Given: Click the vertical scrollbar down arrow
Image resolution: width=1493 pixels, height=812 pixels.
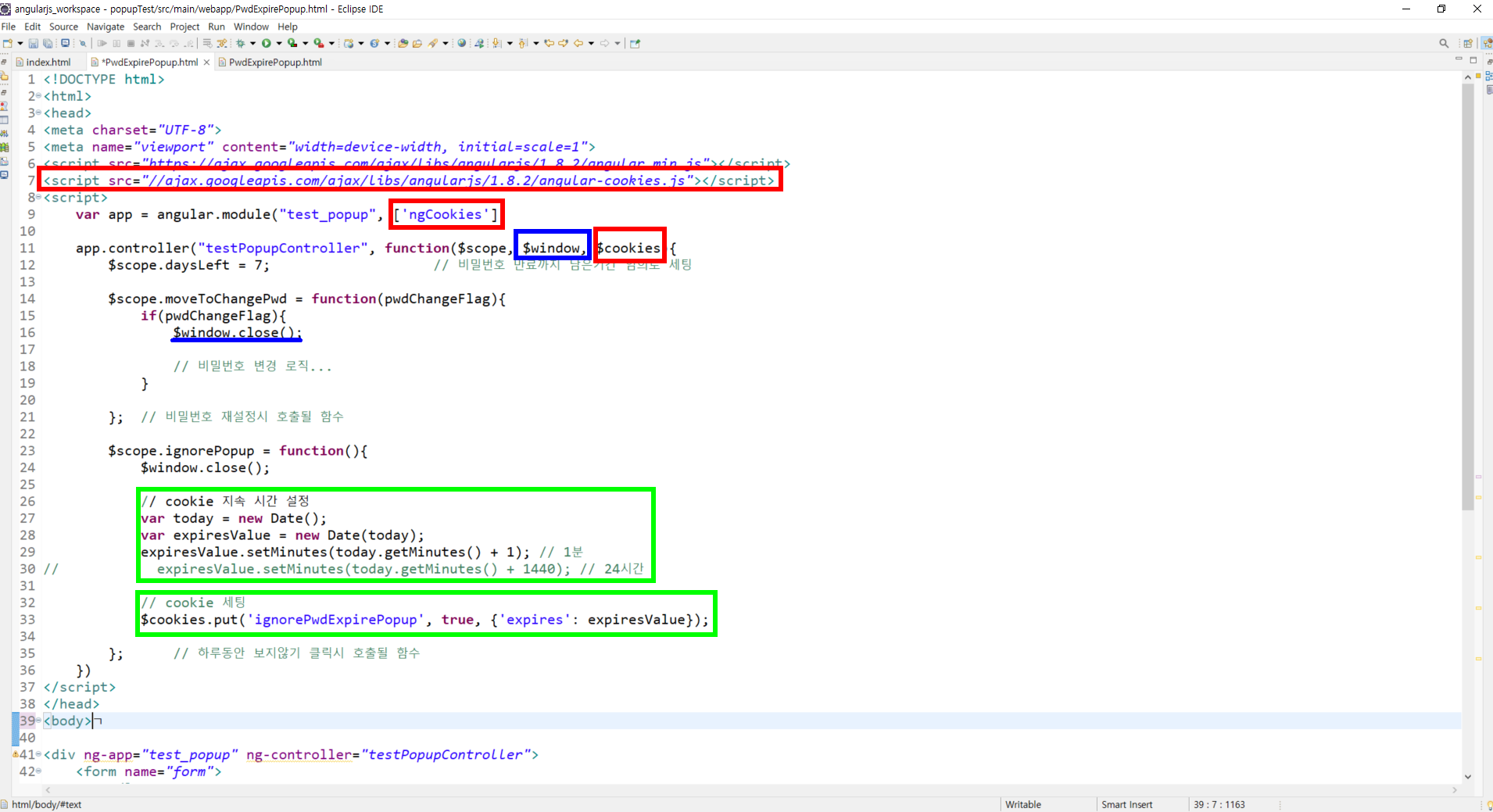Looking at the screenshot, I should (1467, 777).
